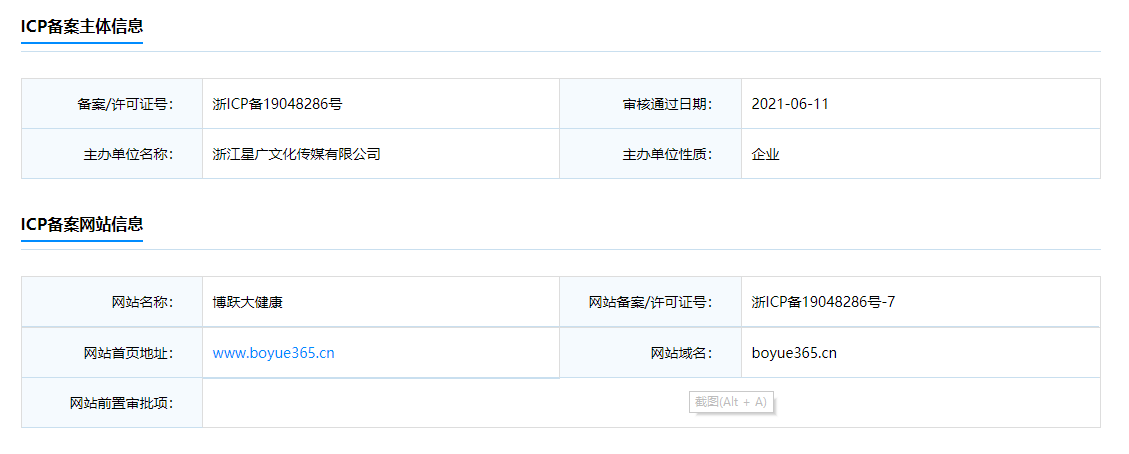Click the 网站备案/许可证号 label

(x=650, y=302)
